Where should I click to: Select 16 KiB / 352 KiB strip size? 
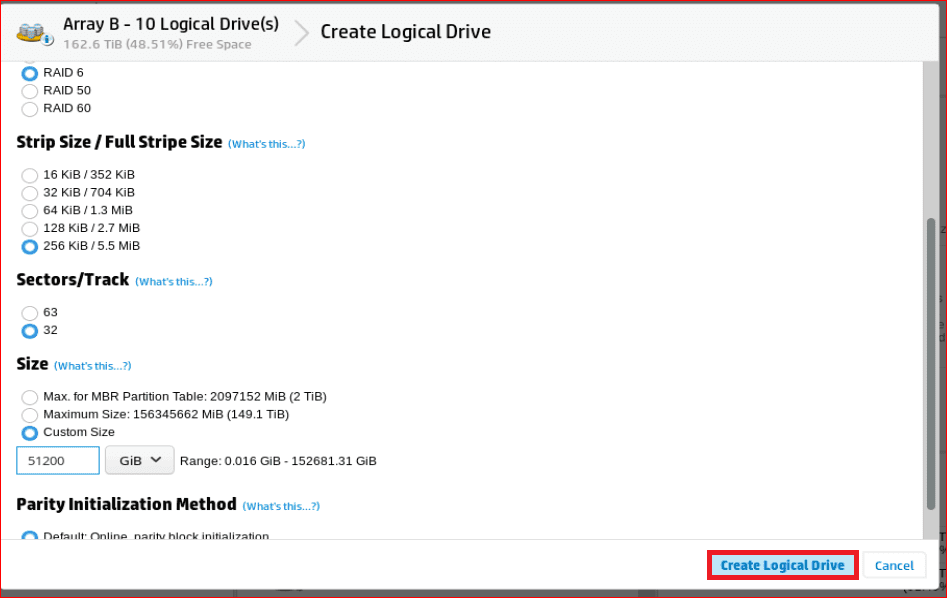pyautogui.click(x=30, y=175)
